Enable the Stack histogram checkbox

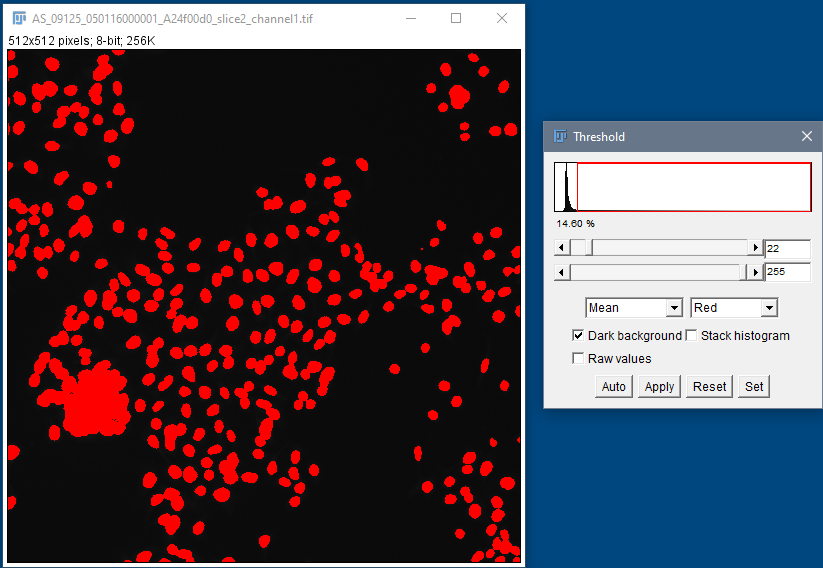click(691, 336)
